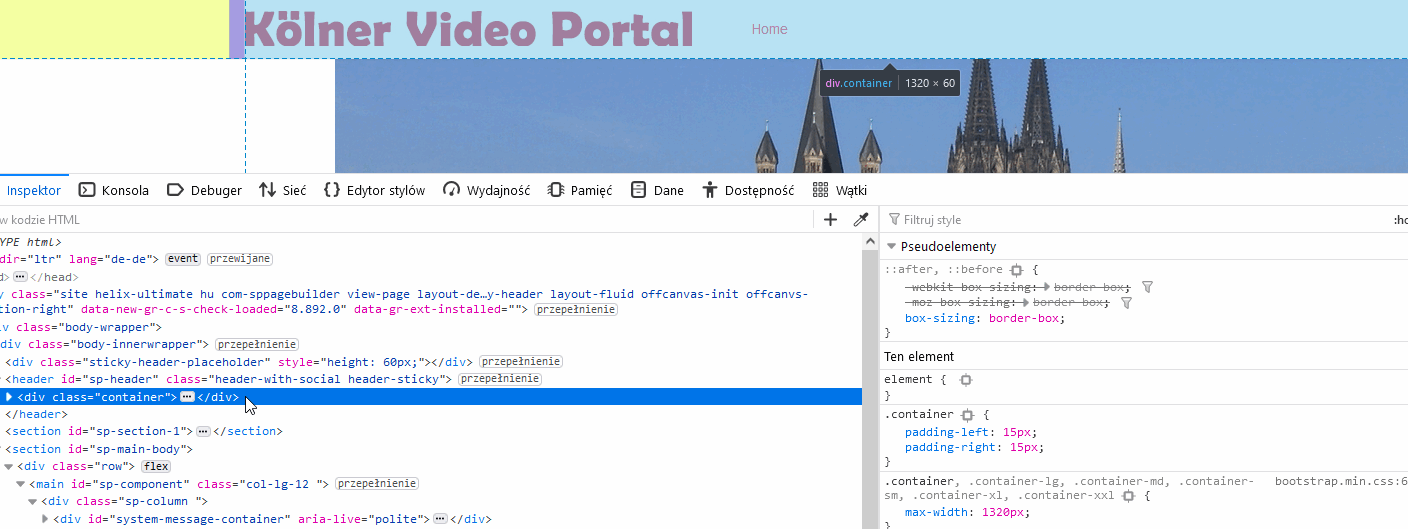Screen dimensions: 1408x529
Task: Click the create new node plus icon
Action: pos(830,220)
